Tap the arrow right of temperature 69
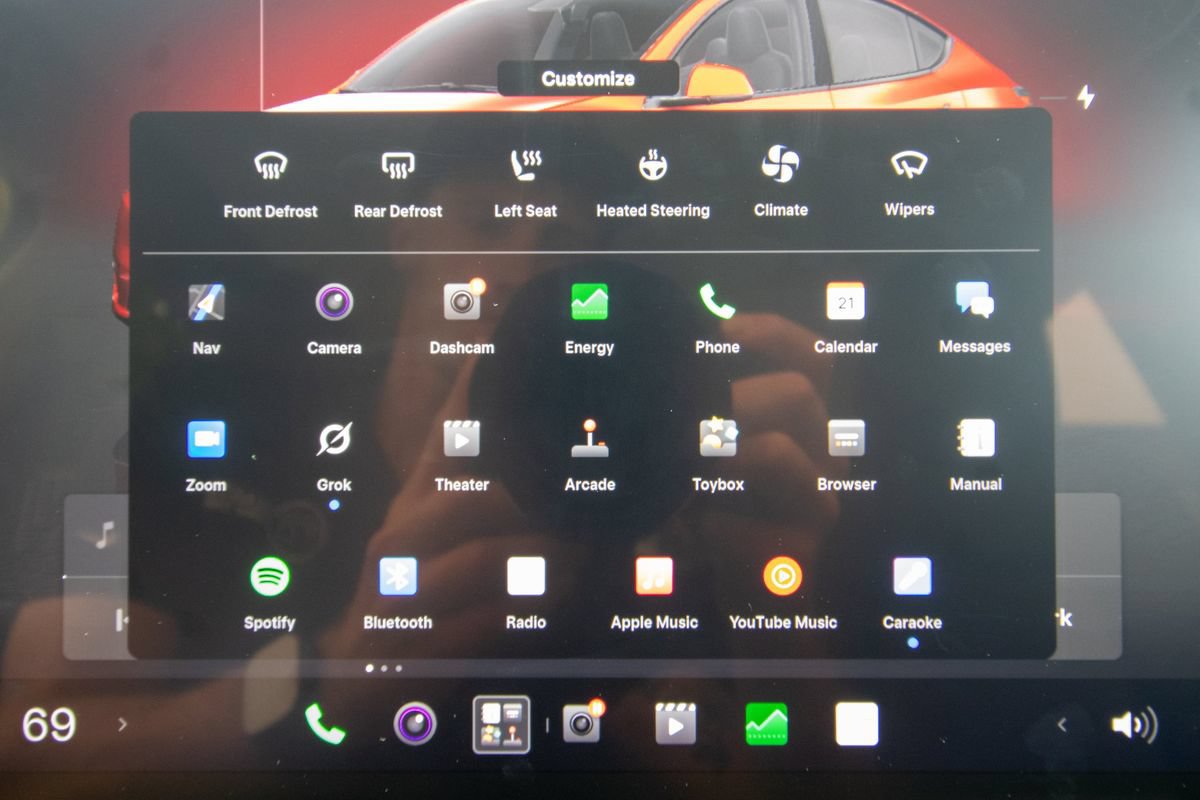The image size is (1200, 800). click(122, 724)
